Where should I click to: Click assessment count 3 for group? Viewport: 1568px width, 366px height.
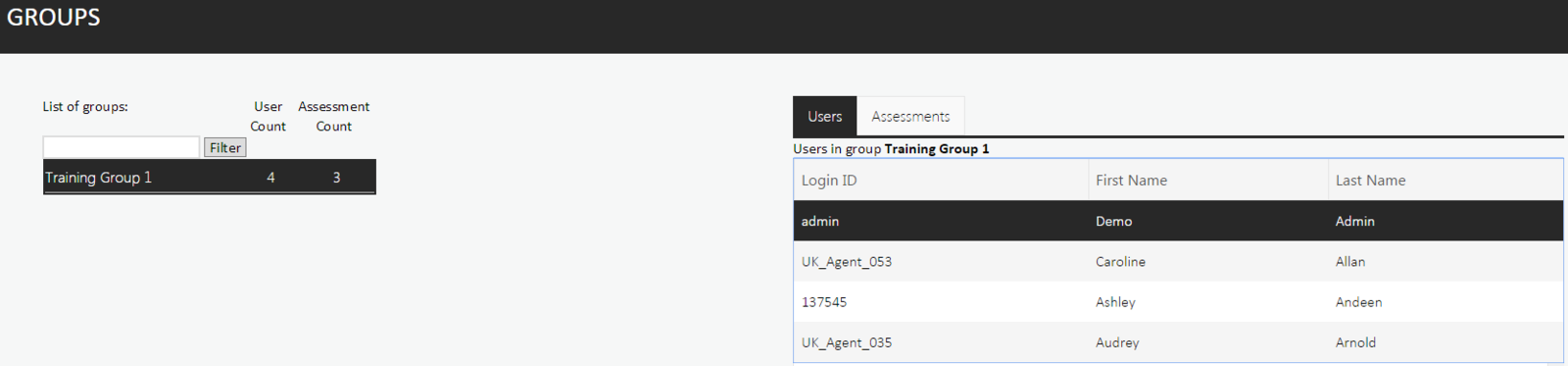[x=336, y=178]
